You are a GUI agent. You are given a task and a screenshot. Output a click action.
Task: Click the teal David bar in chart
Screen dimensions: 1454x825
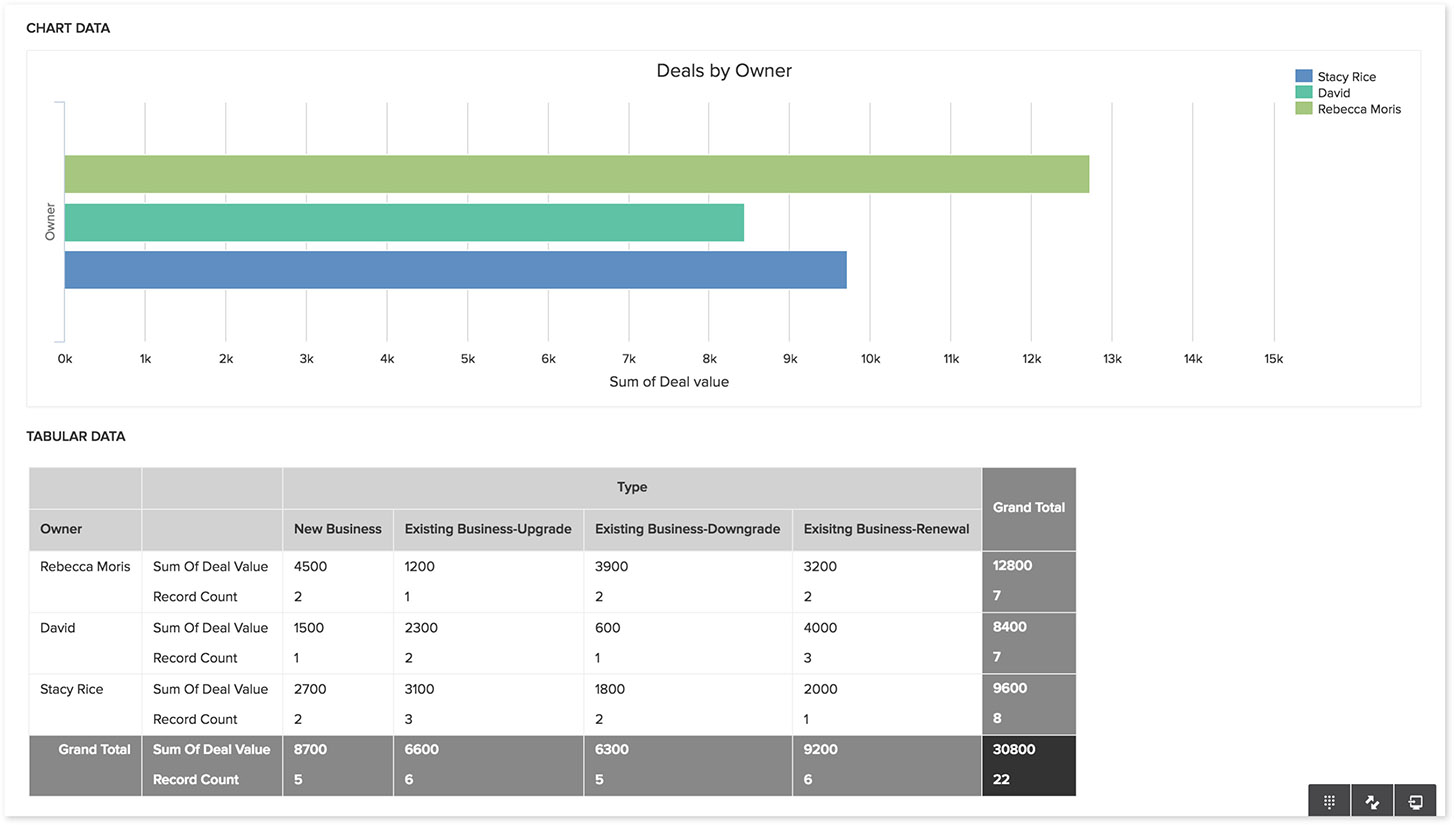click(404, 222)
